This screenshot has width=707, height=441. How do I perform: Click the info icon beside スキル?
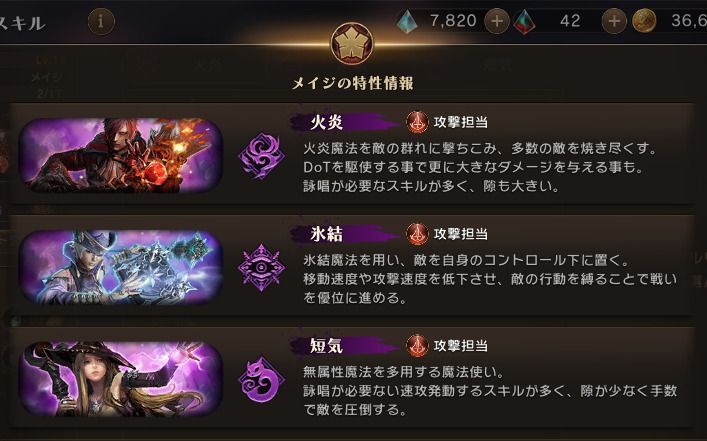point(101,21)
